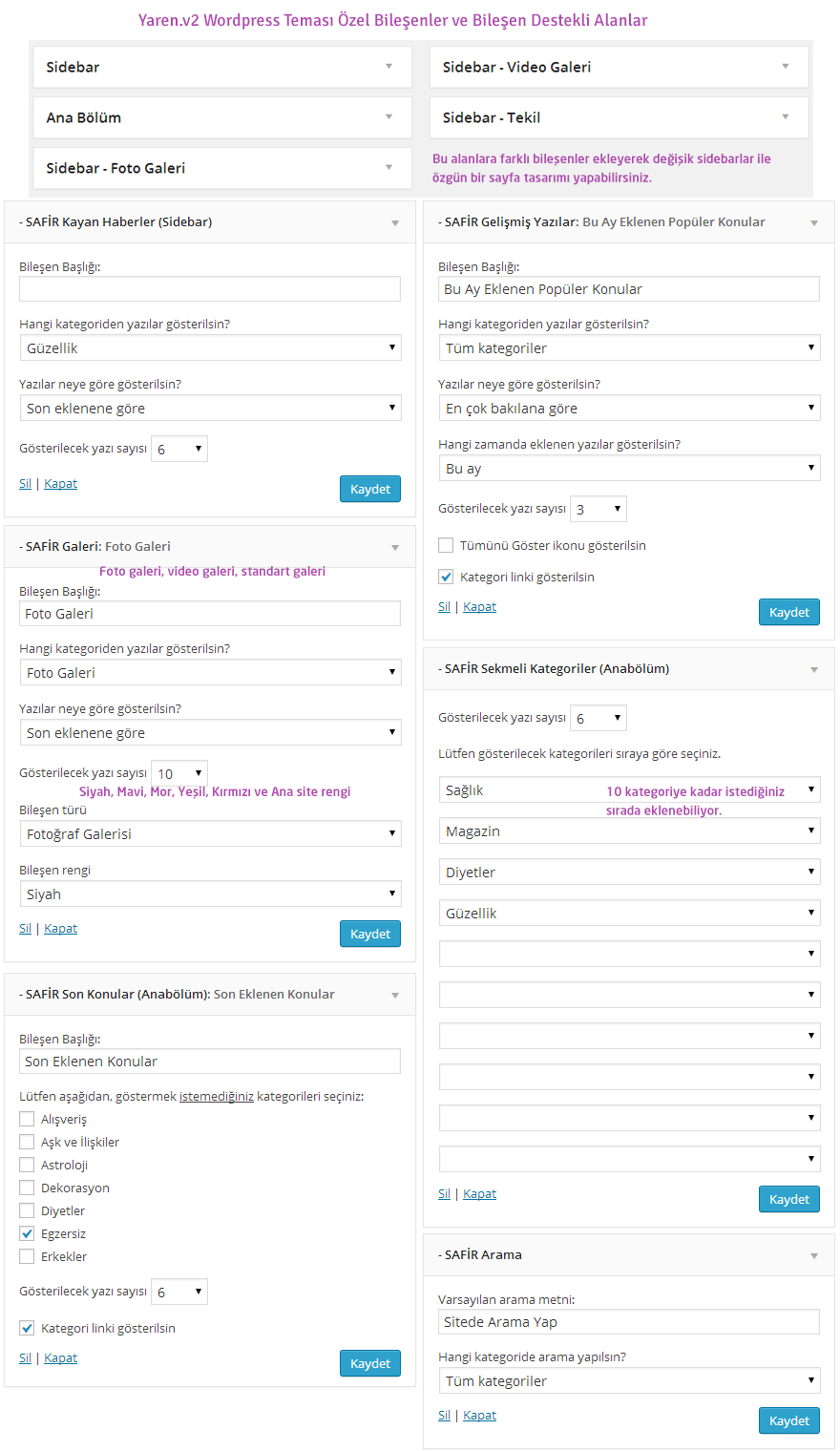
Task: Collapse SAFİR Gelişmiş Yazılar widget arrow
Action: tap(814, 222)
